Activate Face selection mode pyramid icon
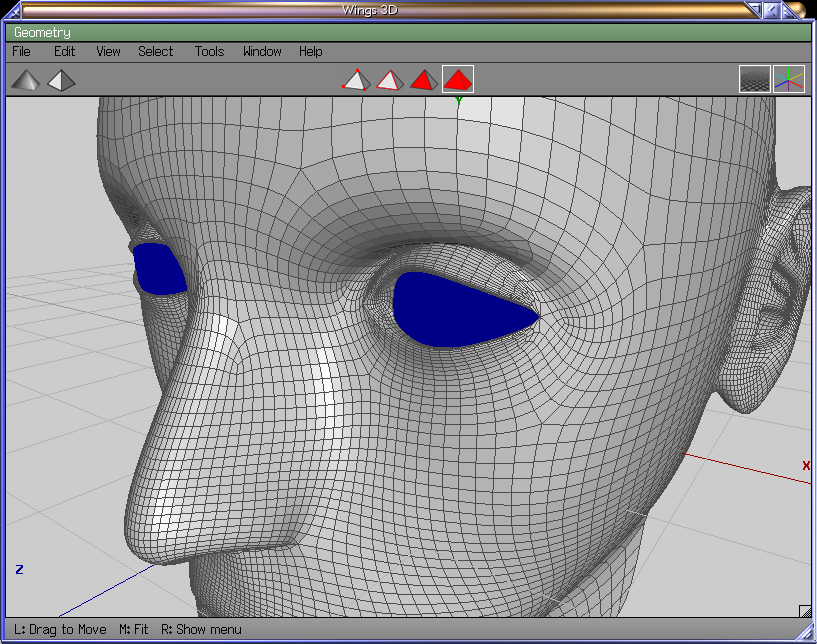This screenshot has height=644, width=817. pyautogui.click(x=423, y=79)
